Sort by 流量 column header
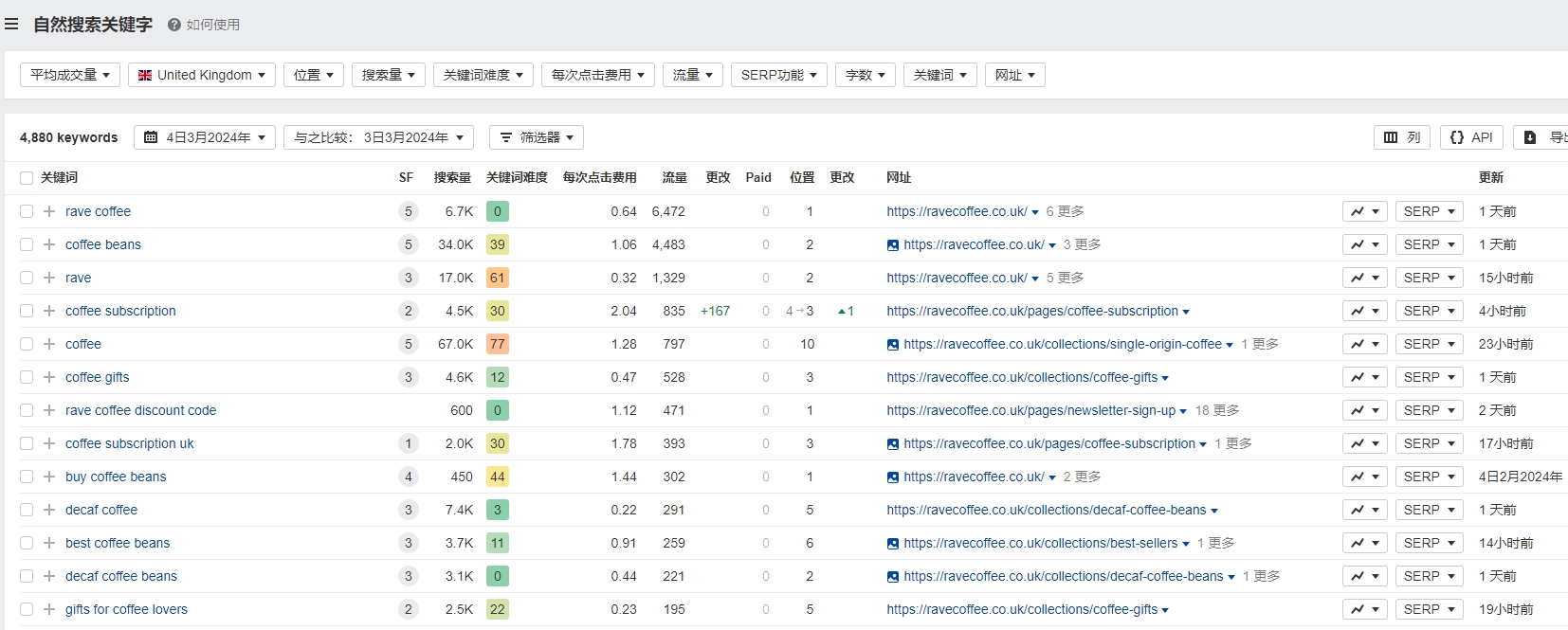This screenshot has width=1568, height=630. click(674, 177)
